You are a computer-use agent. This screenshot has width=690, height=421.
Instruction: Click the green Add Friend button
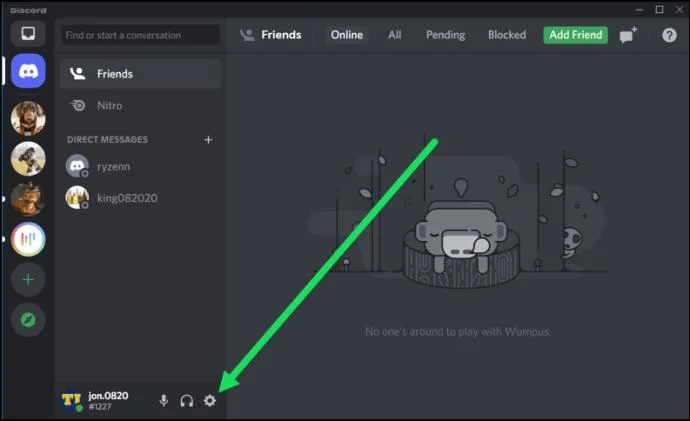coord(576,35)
